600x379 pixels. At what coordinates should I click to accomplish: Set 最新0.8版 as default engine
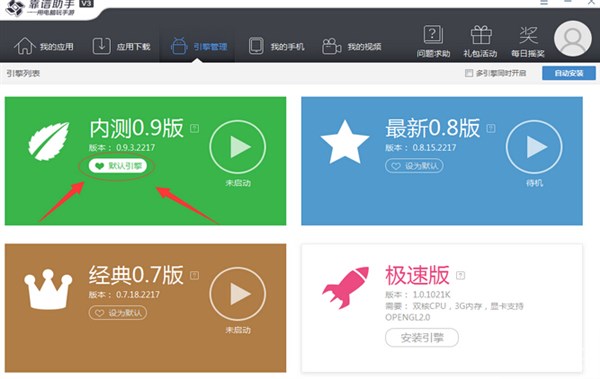click(x=414, y=166)
